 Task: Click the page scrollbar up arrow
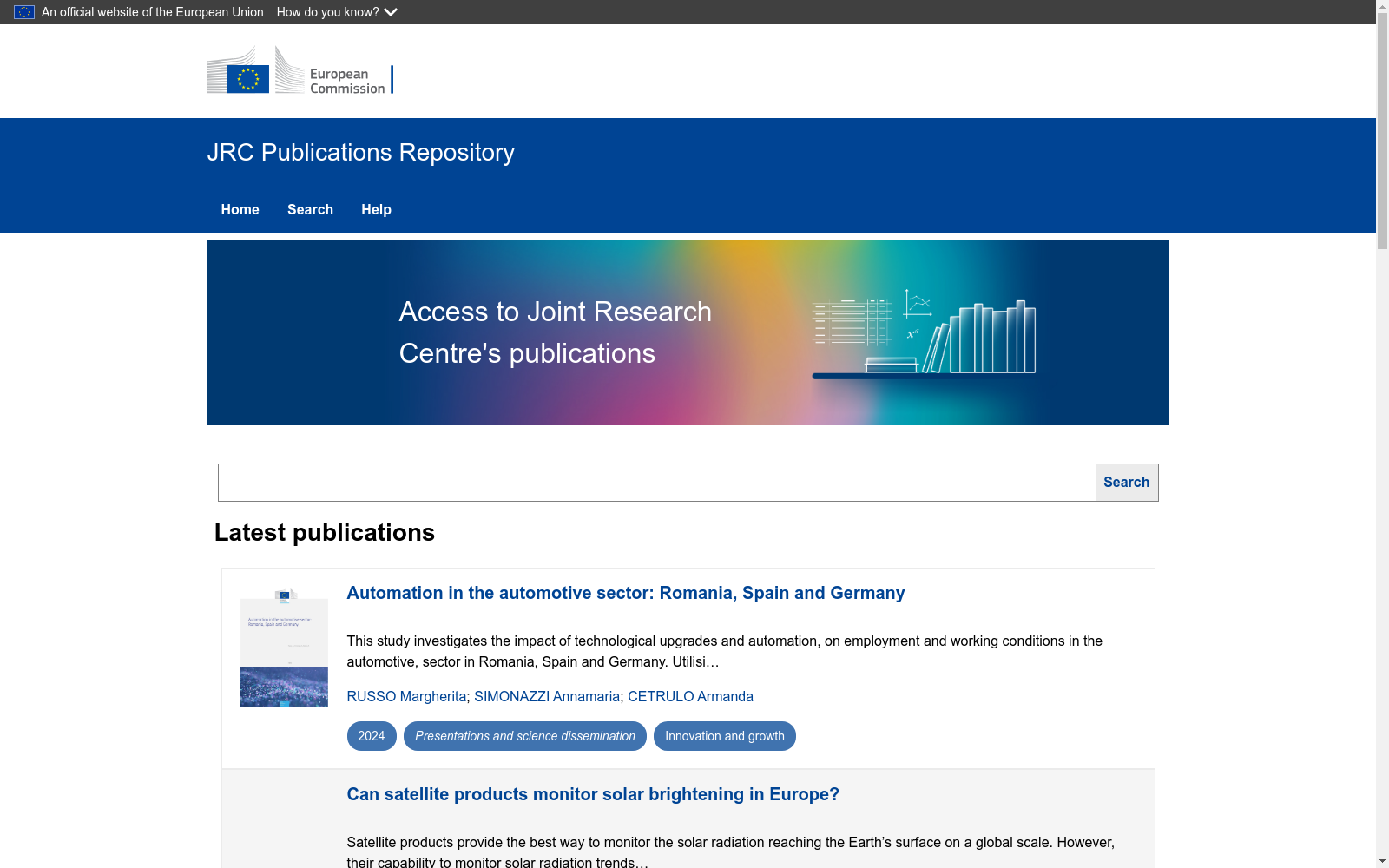coord(1382,7)
